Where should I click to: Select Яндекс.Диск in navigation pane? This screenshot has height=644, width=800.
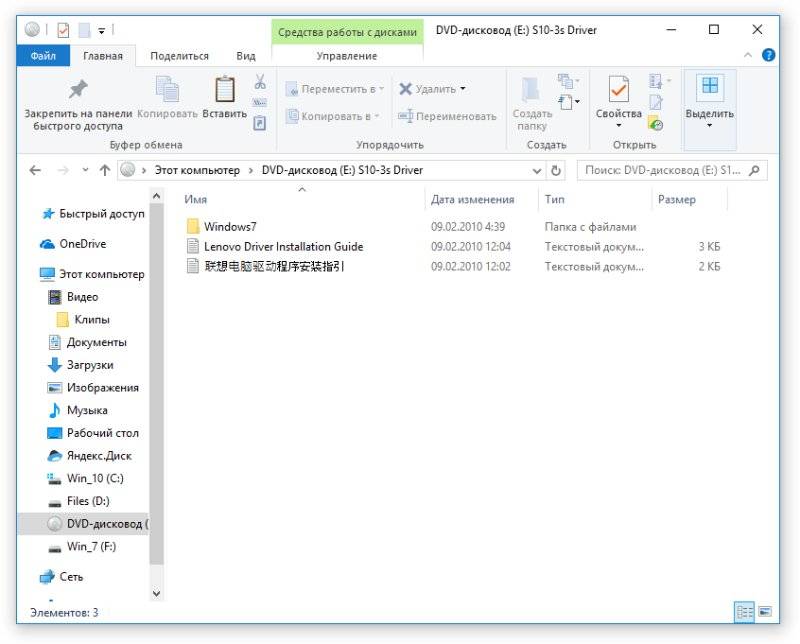pyautogui.click(x=99, y=456)
